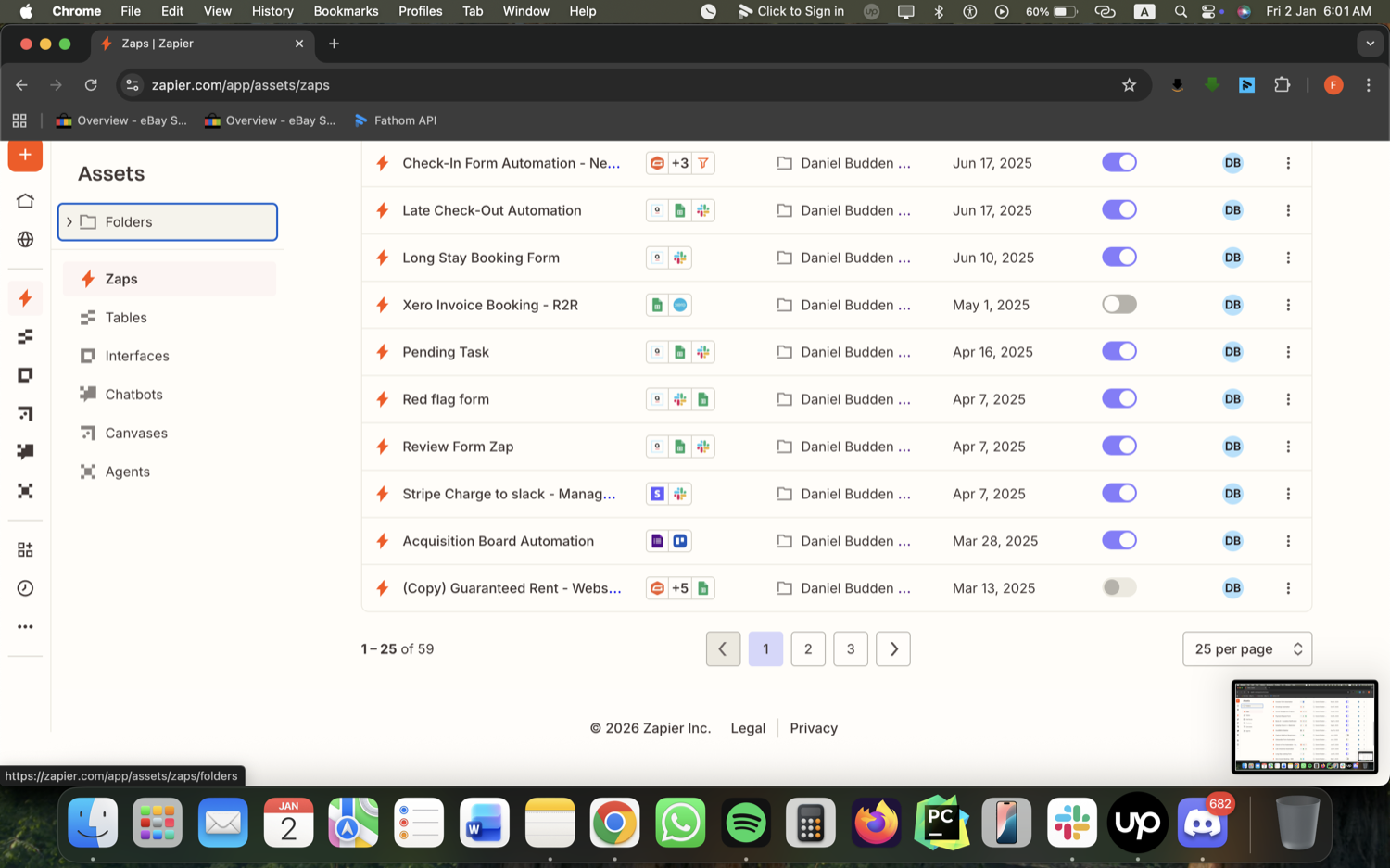The height and width of the screenshot is (868, 1390).
Task: Open Chrome Extensions puzzle icon
Action: tap(1282, 85)
